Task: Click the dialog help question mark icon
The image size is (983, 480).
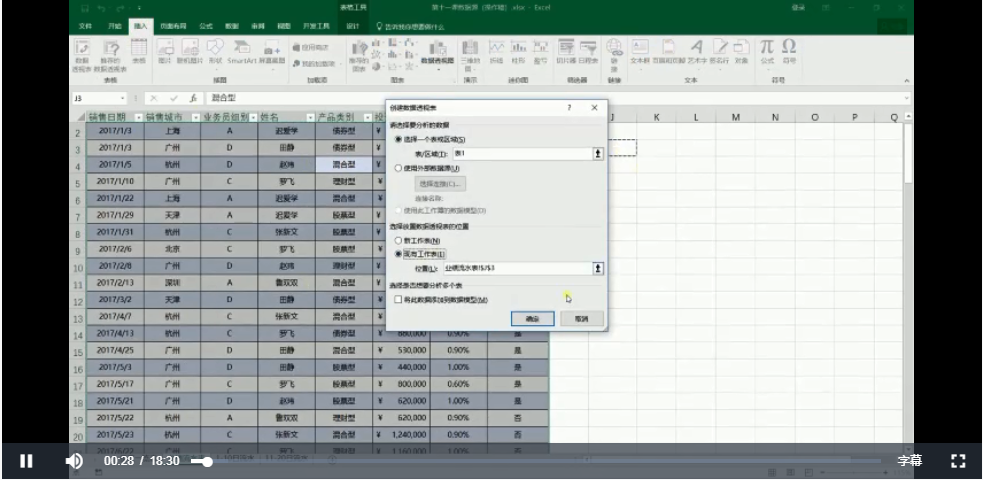Action: (x=569, y=107)
